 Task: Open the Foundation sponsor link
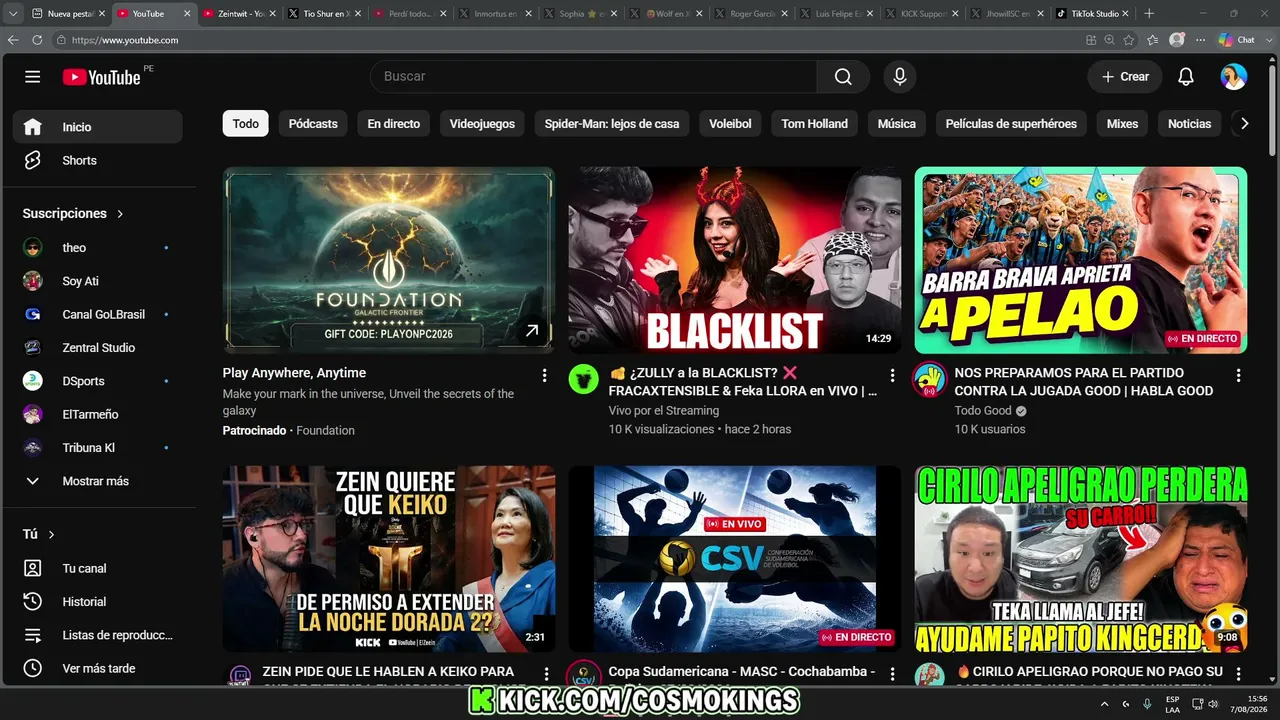tap(326, 431)
